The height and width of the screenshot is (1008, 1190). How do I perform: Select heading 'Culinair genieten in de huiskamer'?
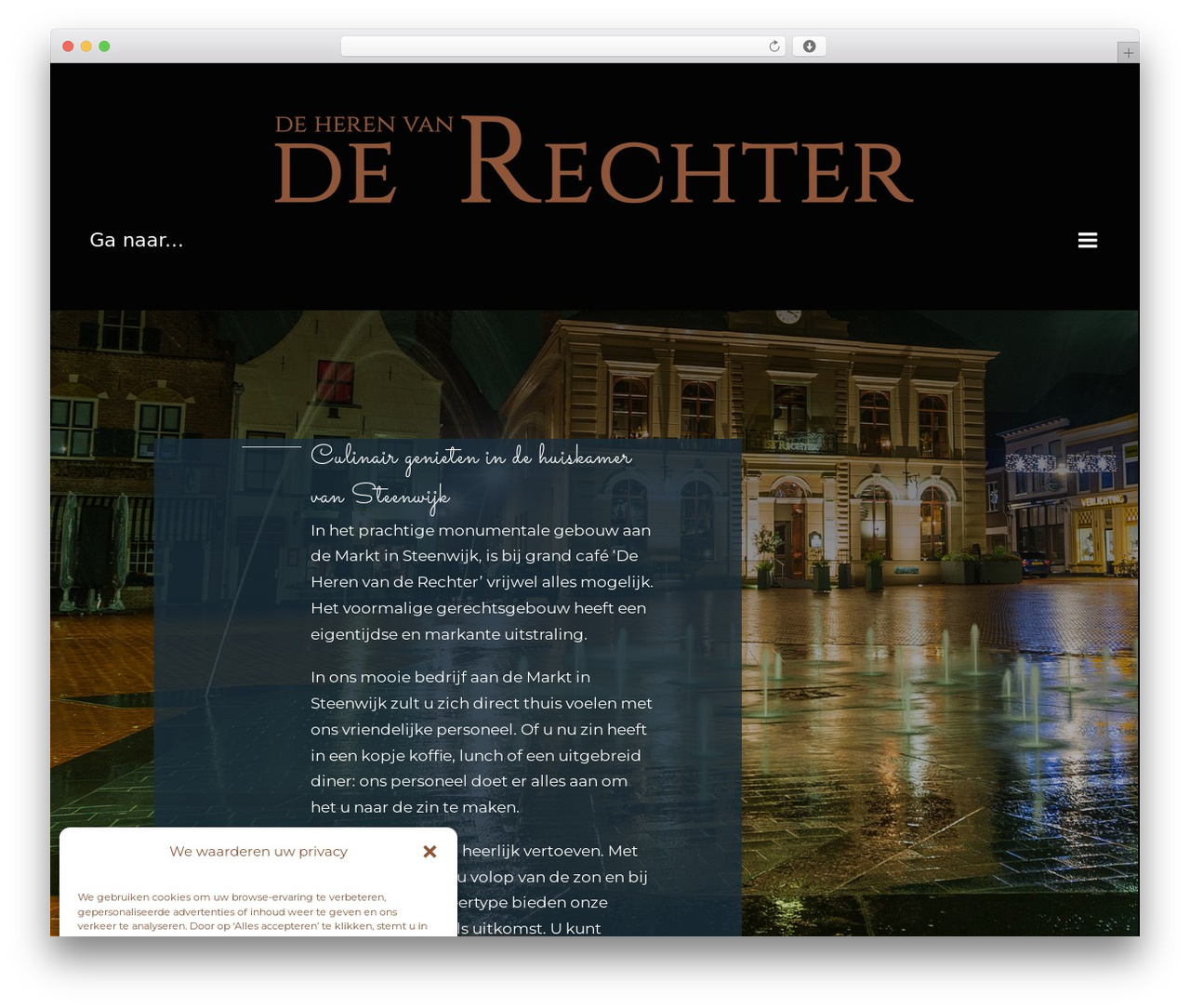(471, 477)
